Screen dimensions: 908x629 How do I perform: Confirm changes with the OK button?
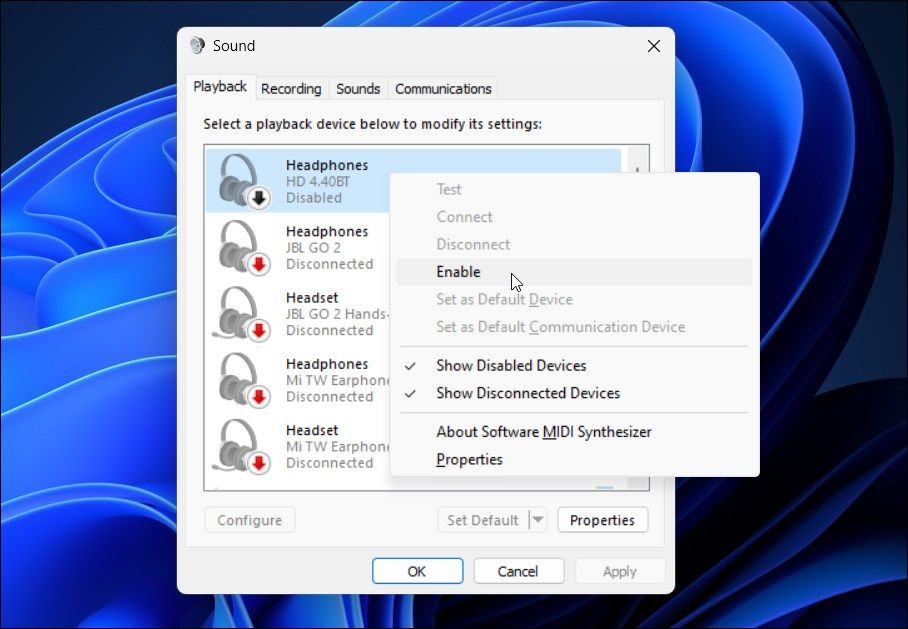pos(417,570)
